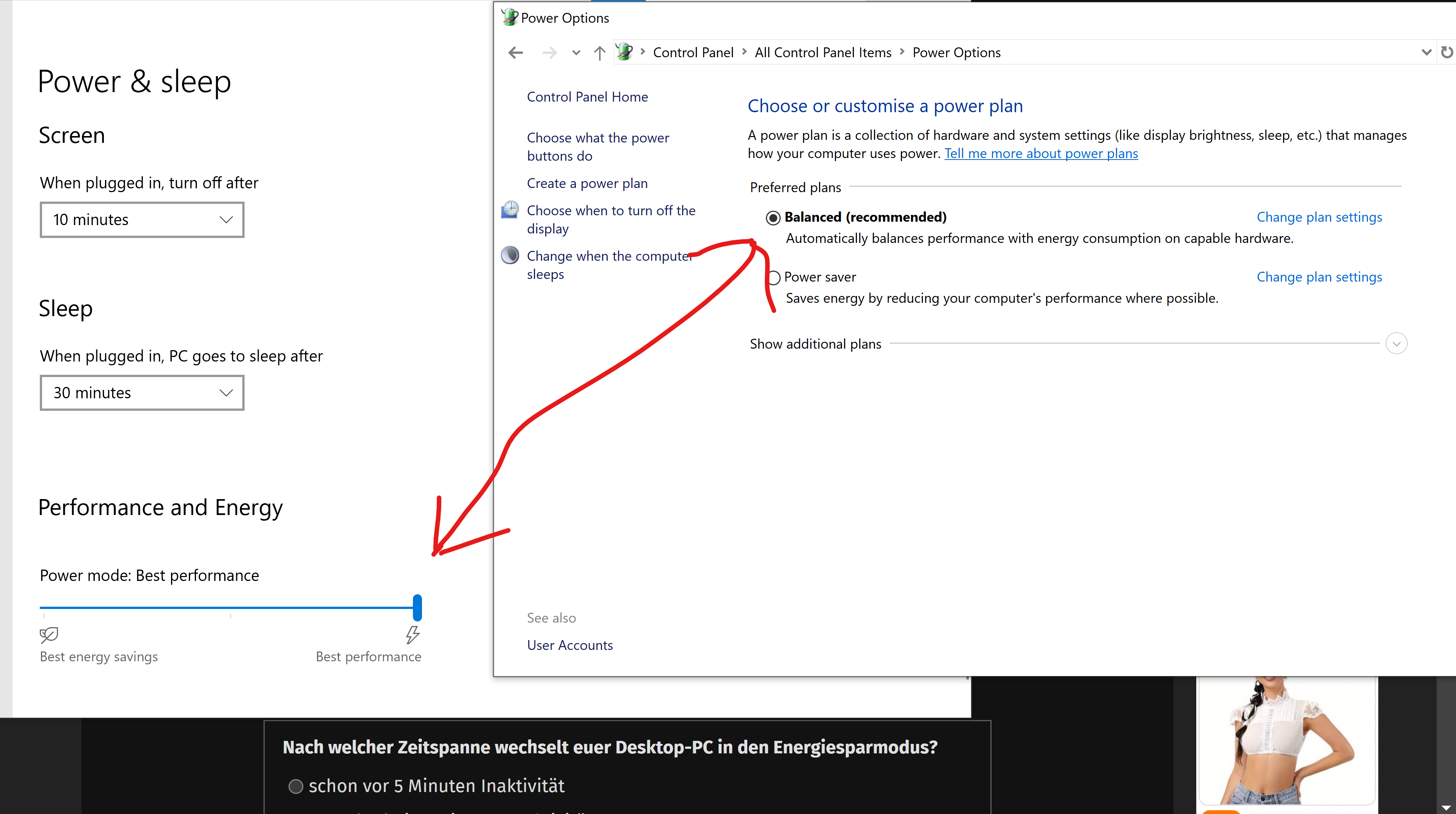1456x814 pixels.
Task: Click Change plan settings for Power saver
Action: (x=1319, y=277)
